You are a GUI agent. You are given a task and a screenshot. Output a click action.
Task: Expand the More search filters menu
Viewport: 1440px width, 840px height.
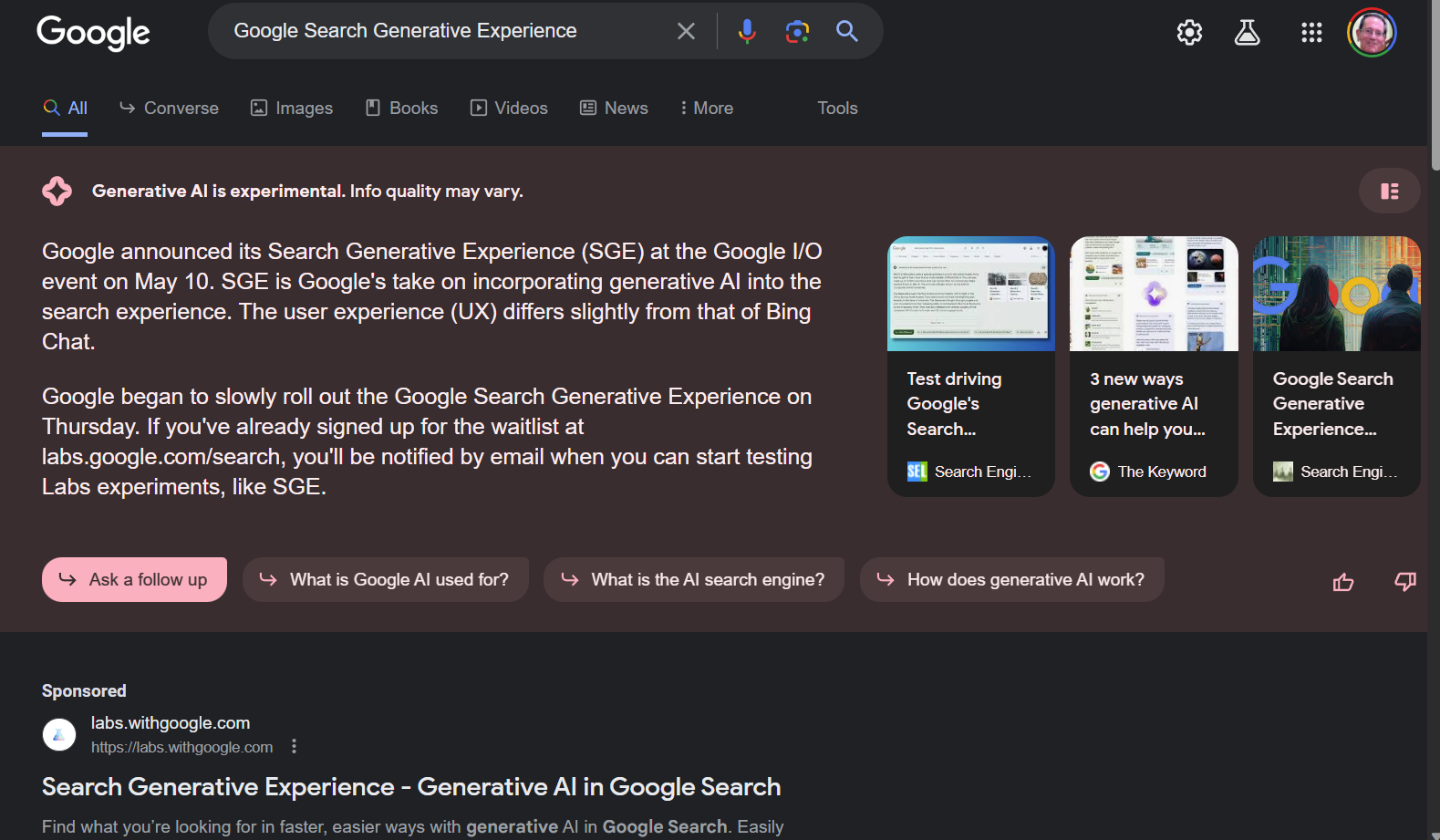[x=707, y=108]
